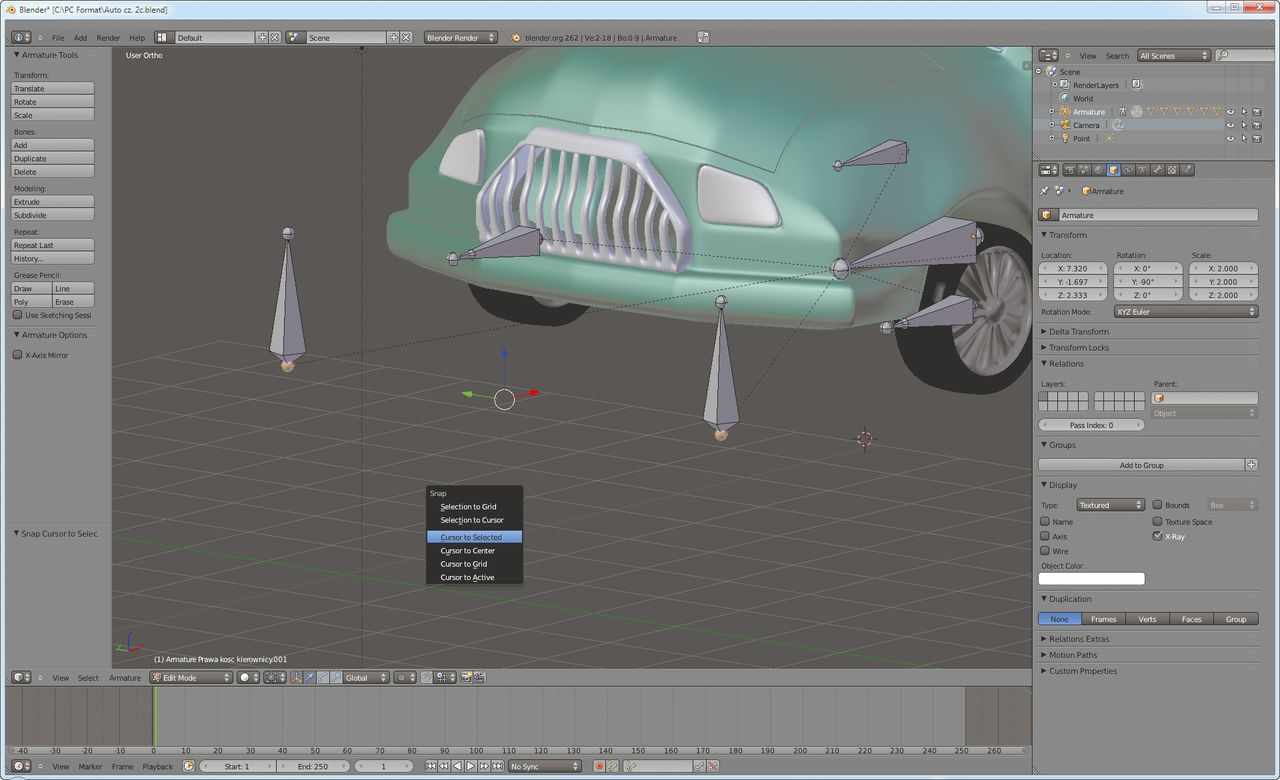This screenshot has width=1280, height=780.
Task: Click the Repeat Last button
Action: 52,245
